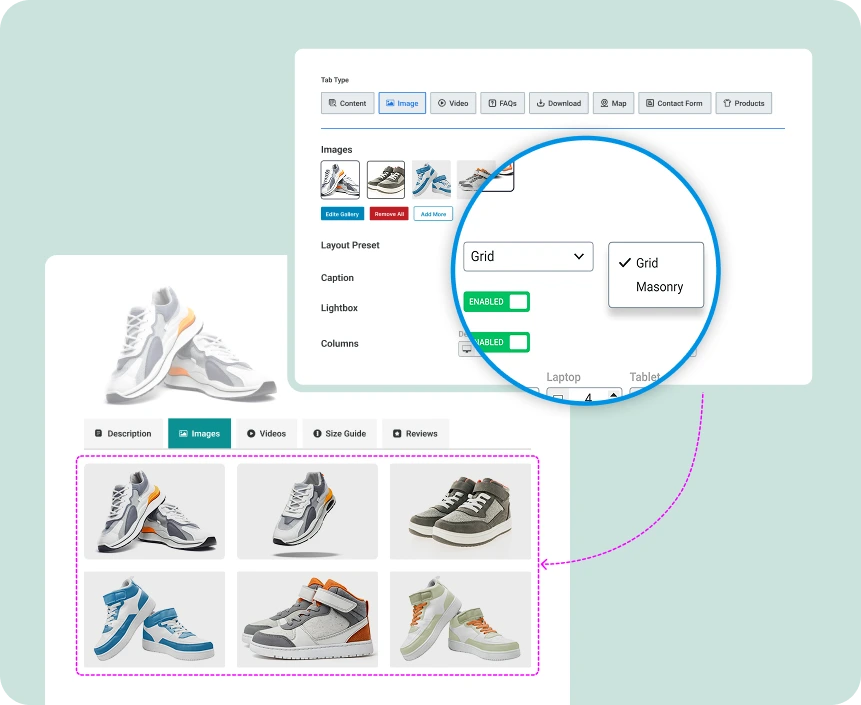Pick the FAQs tab type

[502, 103]
